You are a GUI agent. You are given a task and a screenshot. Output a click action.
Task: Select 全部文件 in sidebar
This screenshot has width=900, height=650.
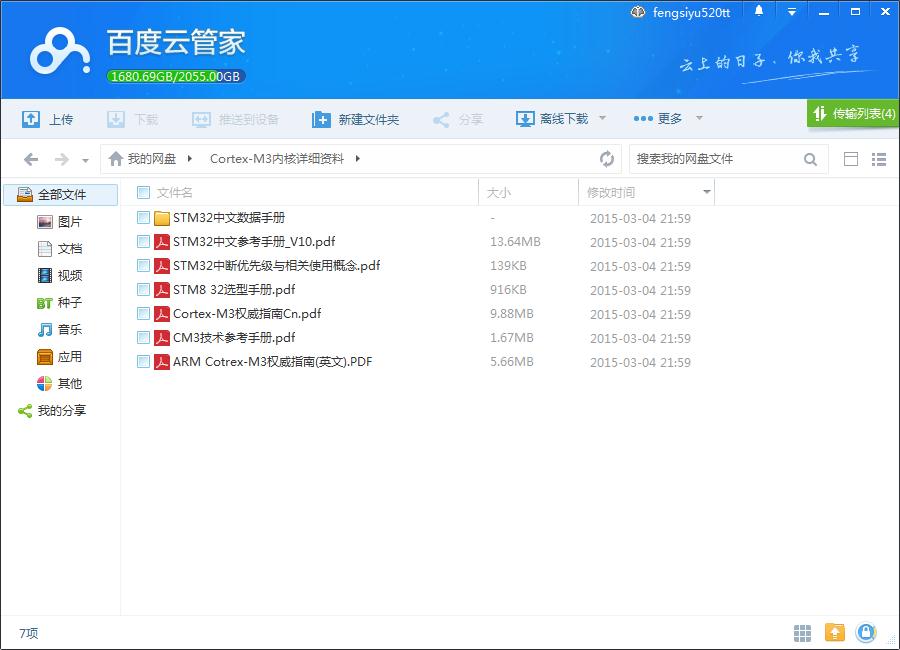click(61, 195)
